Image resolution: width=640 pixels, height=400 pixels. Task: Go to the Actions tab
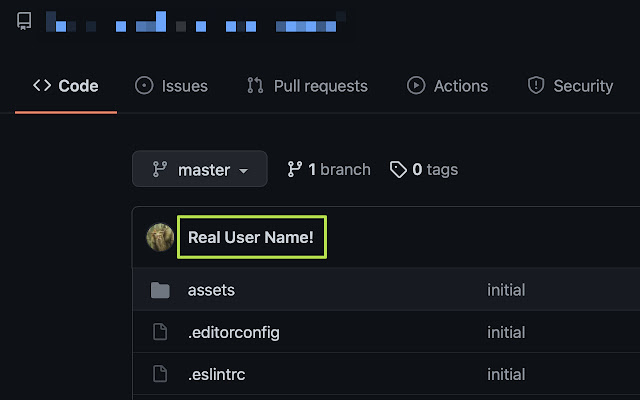click(x=448, y=86)
